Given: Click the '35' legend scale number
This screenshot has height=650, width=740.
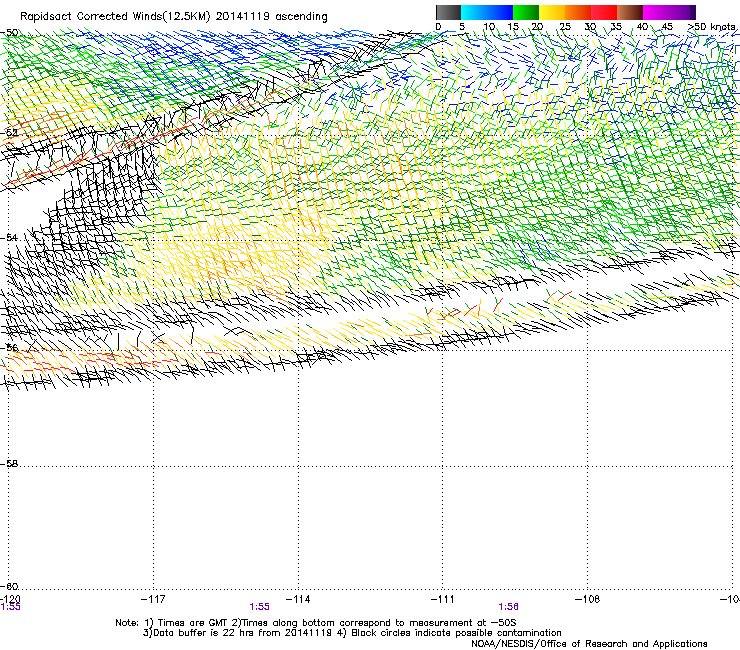Looking at the screenshot, I should 616,27.
